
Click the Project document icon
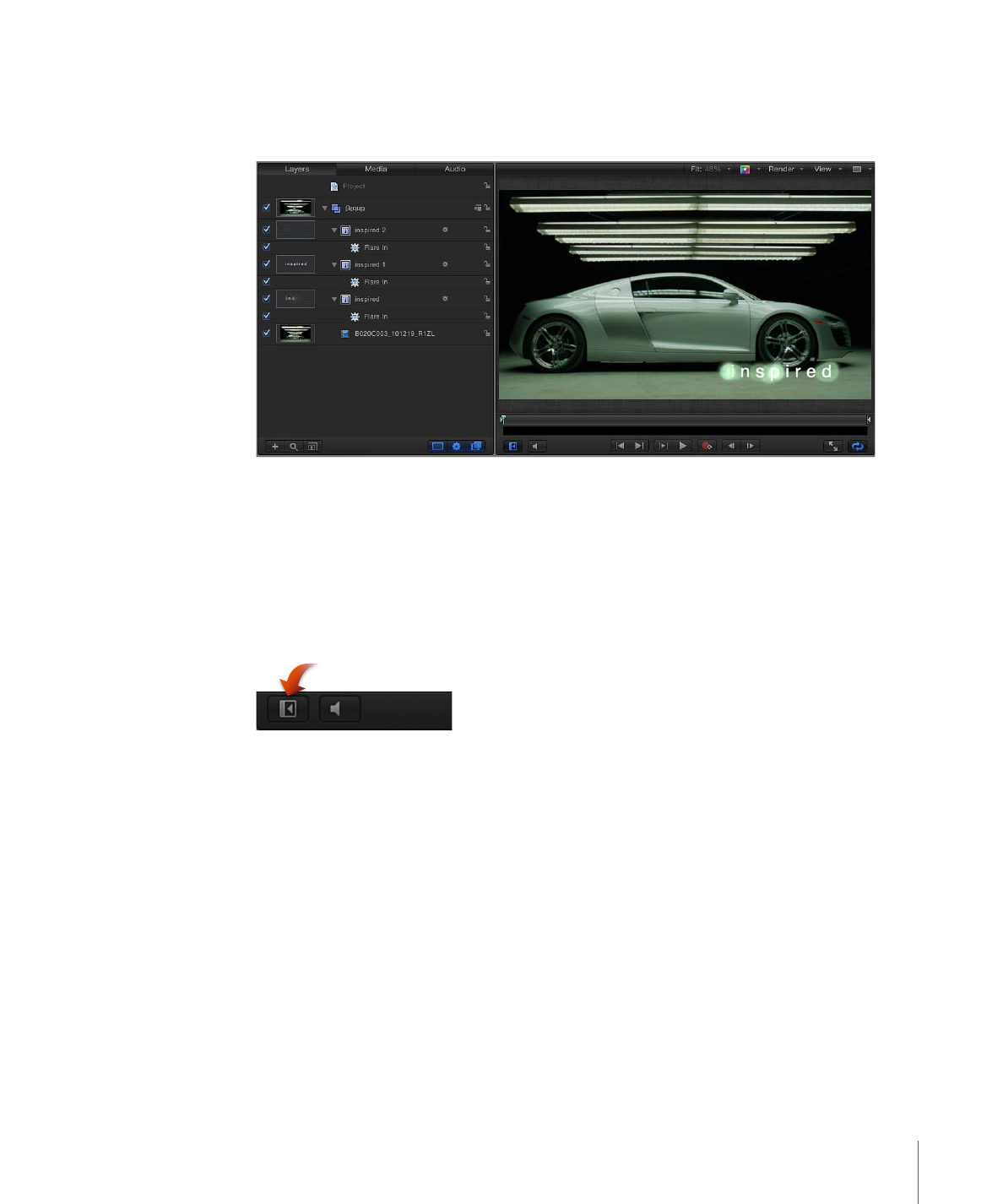334,186
